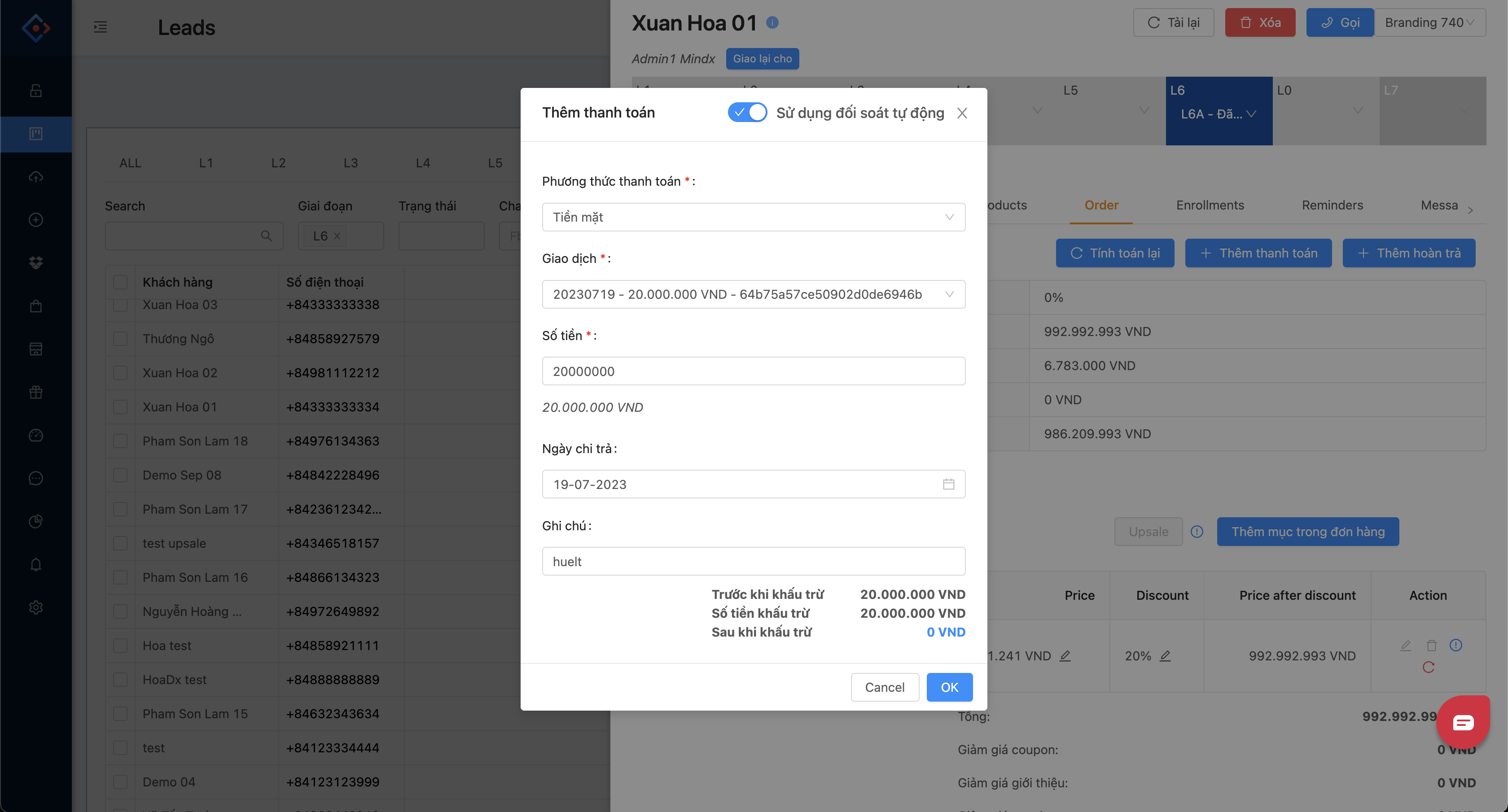Switch to the Enrollments tab

coord(1210,205)
